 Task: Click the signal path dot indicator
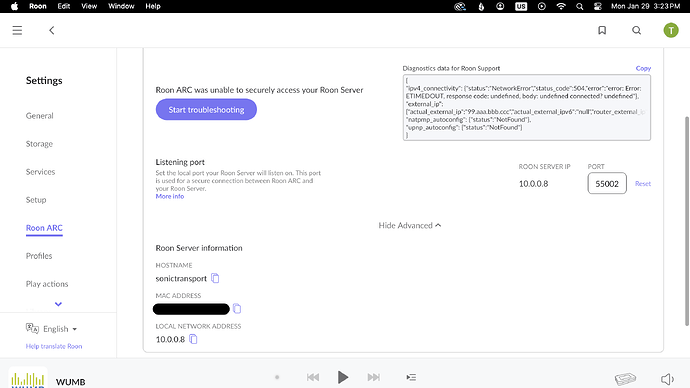click(x=277, y=377)
